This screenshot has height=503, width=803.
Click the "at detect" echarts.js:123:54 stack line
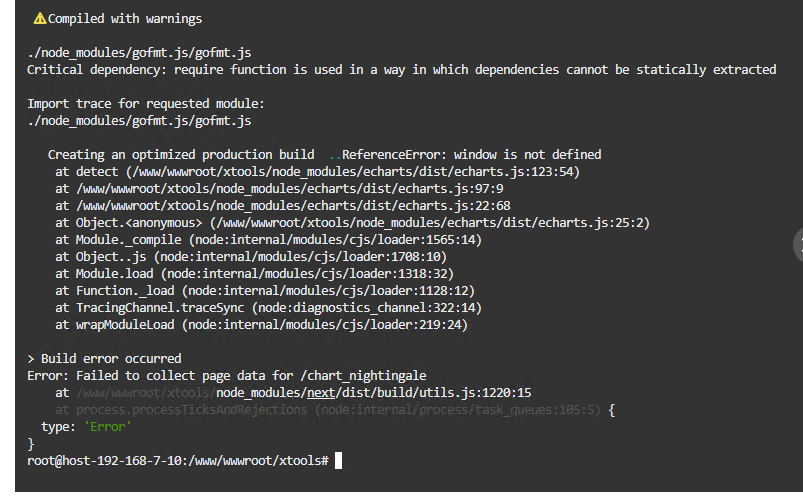tap(318, 172)
